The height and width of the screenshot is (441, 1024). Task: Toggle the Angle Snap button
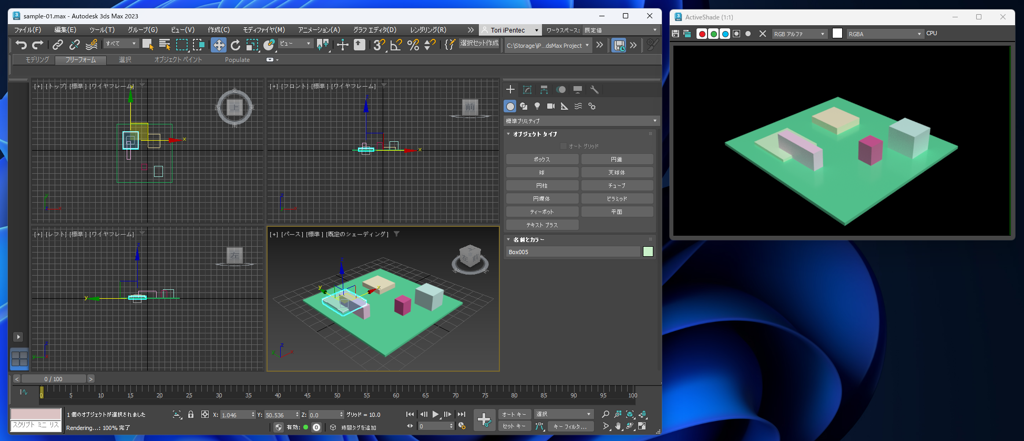(396, 44)
